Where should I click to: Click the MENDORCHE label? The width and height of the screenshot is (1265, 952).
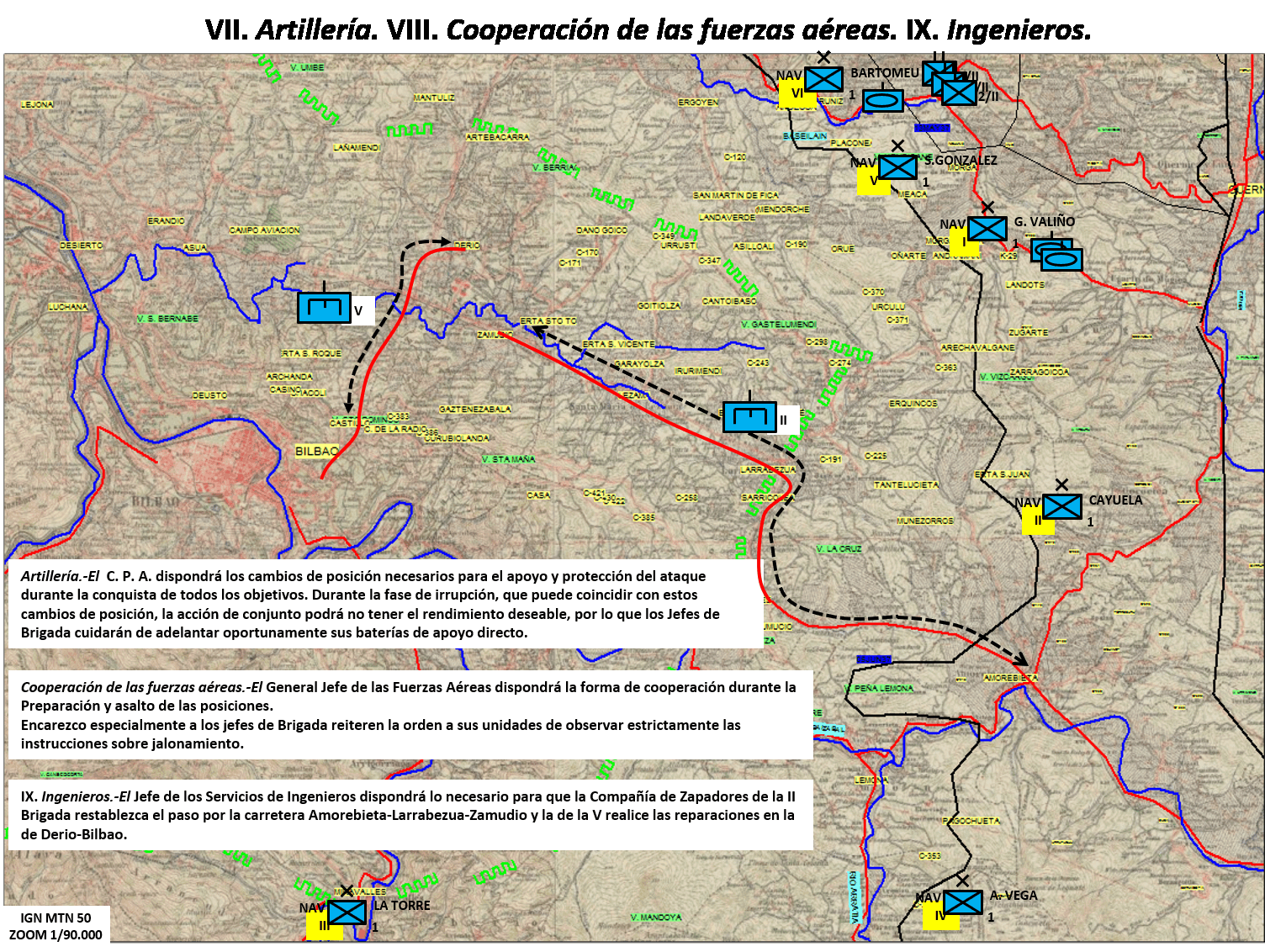pyautogui.click(x=782, y=209)
